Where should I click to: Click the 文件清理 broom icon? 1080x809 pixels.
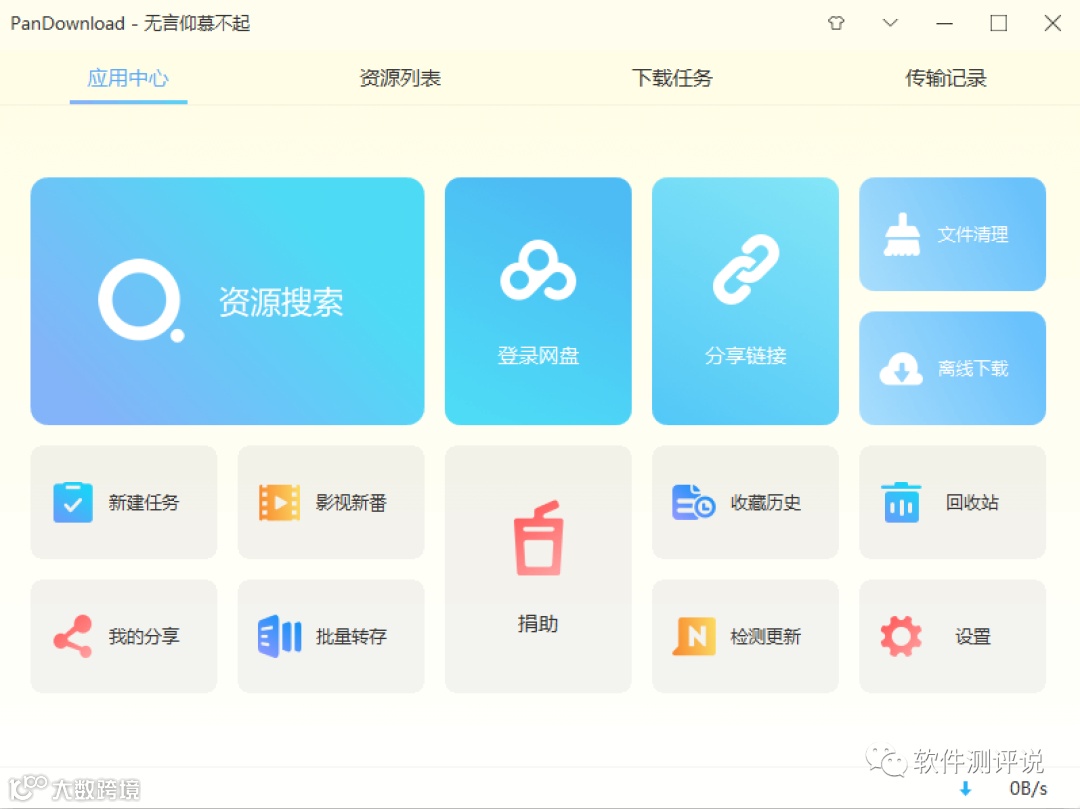coord(902,235)
